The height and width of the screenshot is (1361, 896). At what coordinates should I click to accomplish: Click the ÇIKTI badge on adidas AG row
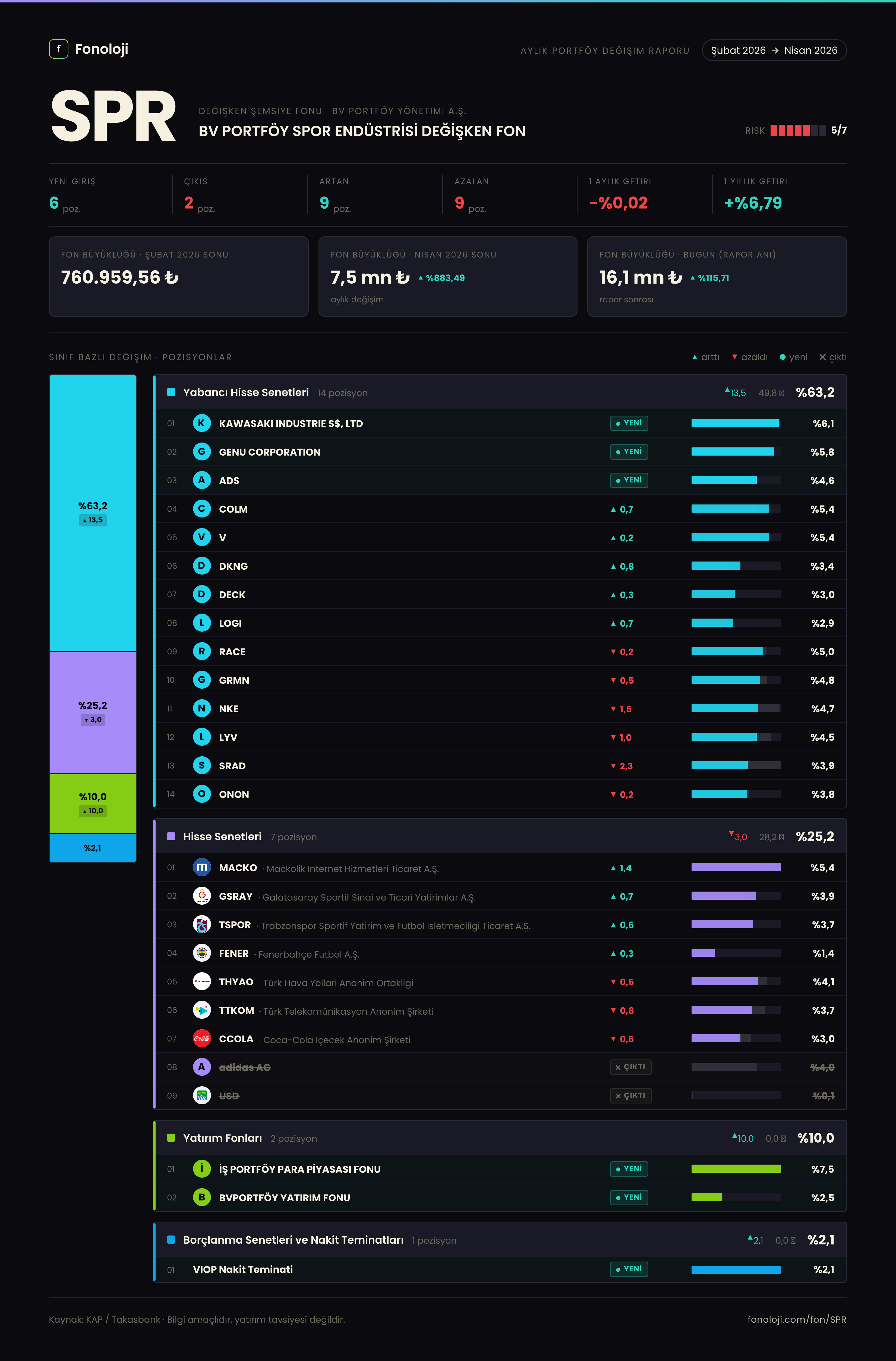coord(630,1067)
